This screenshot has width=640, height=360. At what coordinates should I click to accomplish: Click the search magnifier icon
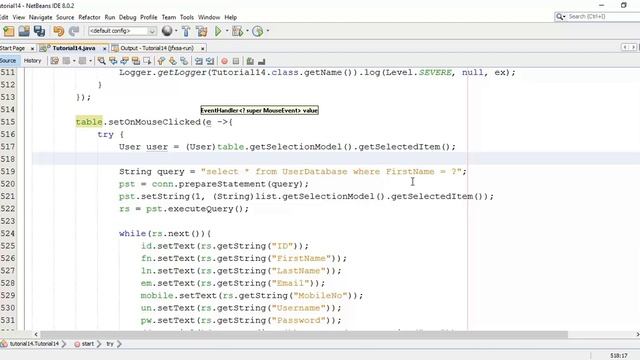coord(560,16)
